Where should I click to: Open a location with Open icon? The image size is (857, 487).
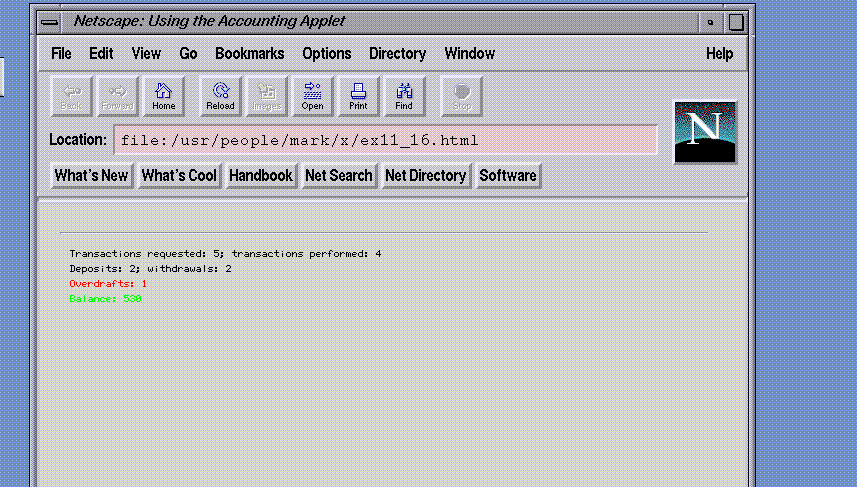pos(312,96)
